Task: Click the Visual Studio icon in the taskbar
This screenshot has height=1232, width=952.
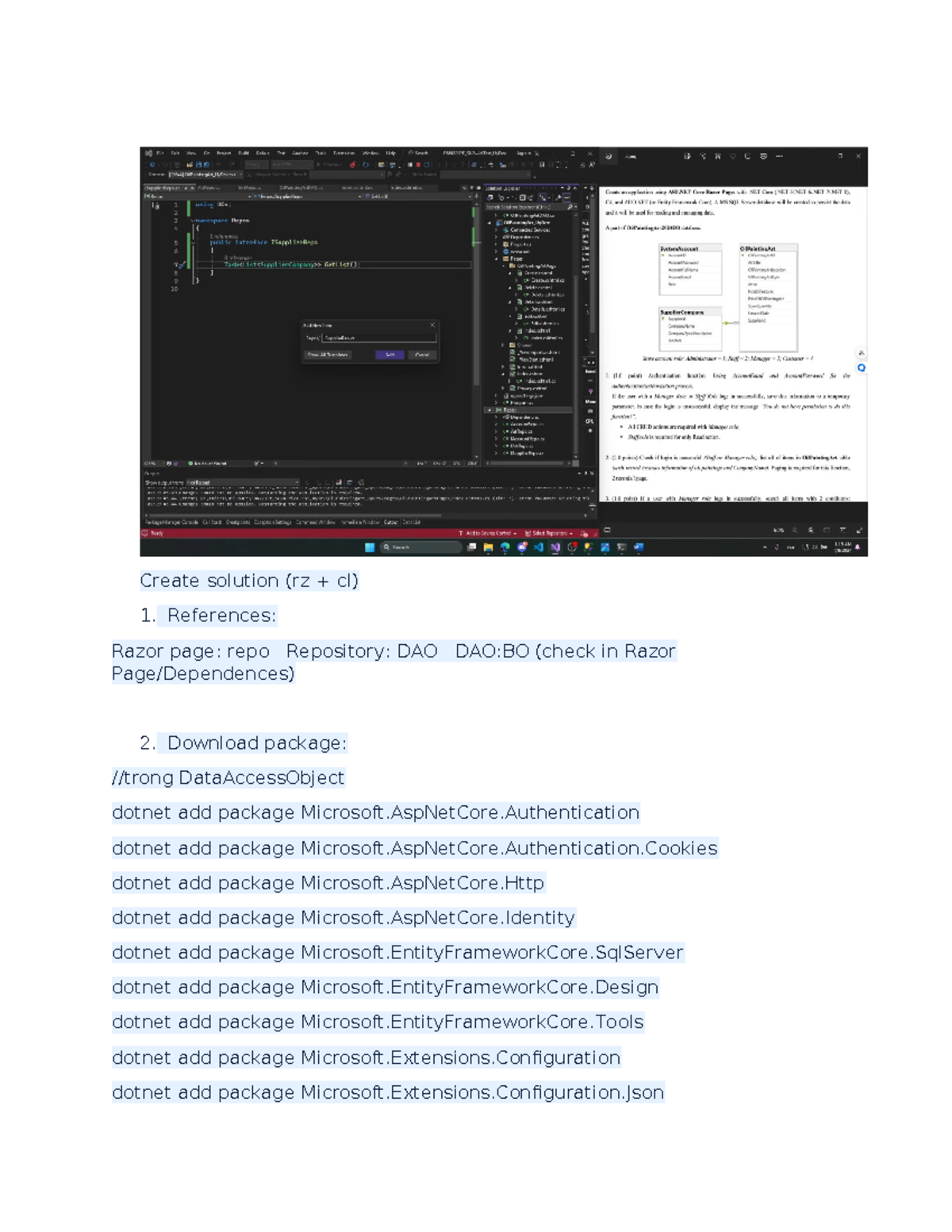Action: click(555, 547)
